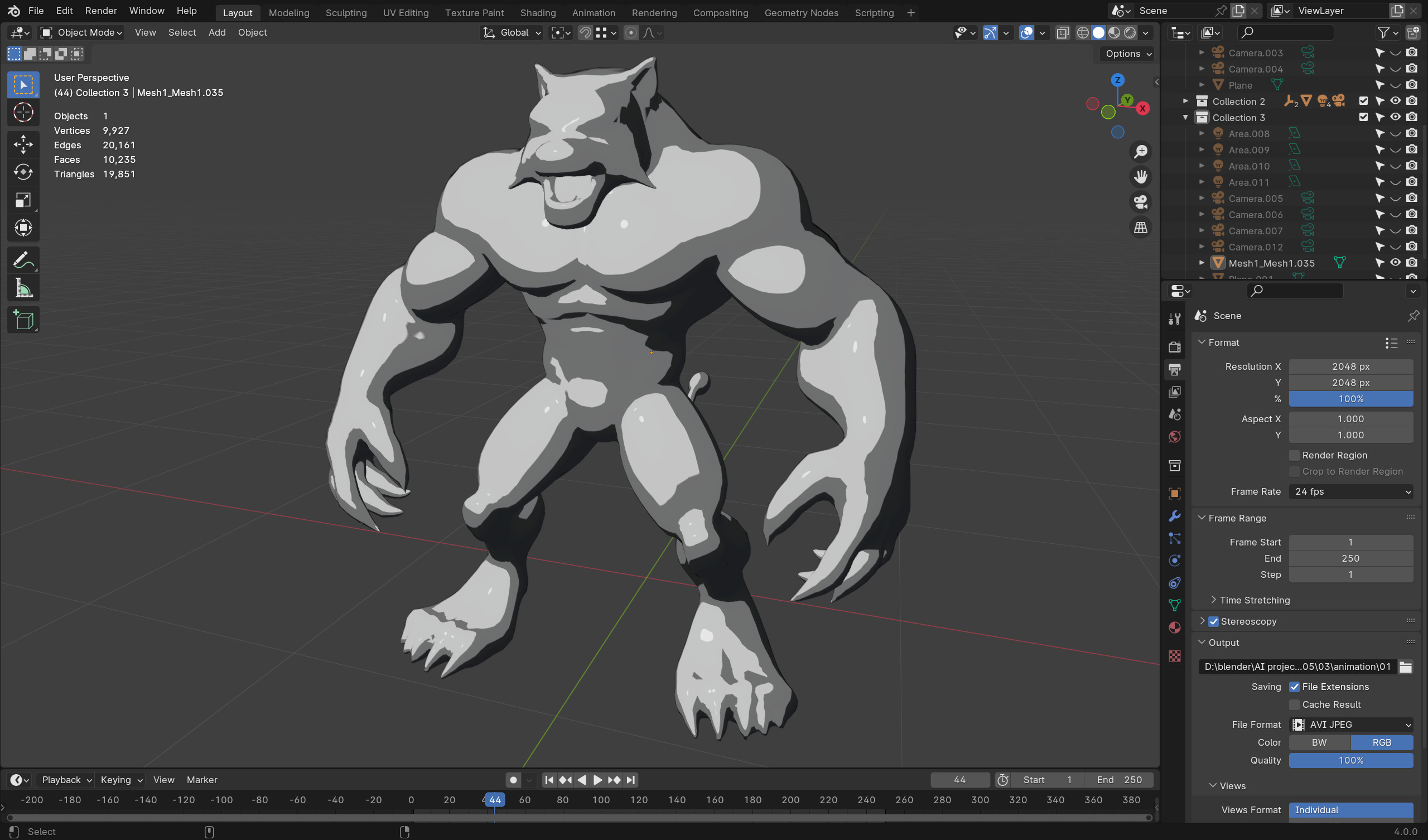Select the Transform tool
Image resolution: width=1428 pixels, height=840 pixels.
[x=23, y=228]
